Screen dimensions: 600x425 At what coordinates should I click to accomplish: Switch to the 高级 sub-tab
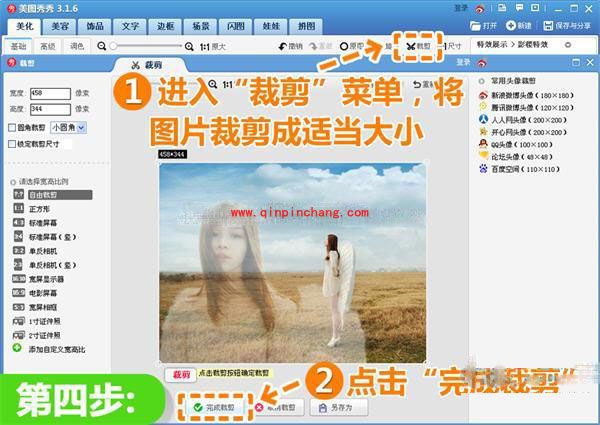point(48,46)
